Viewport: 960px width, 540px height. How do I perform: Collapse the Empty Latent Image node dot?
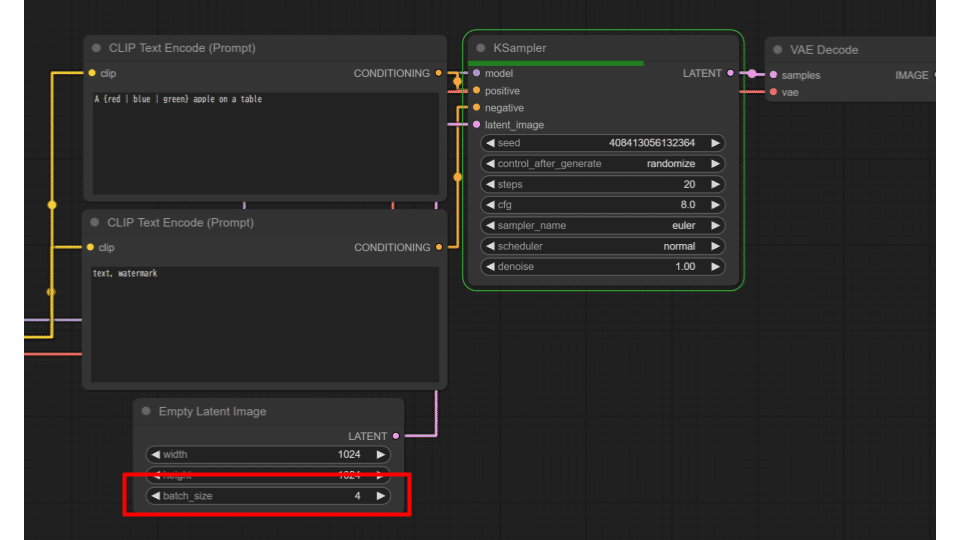146,411
